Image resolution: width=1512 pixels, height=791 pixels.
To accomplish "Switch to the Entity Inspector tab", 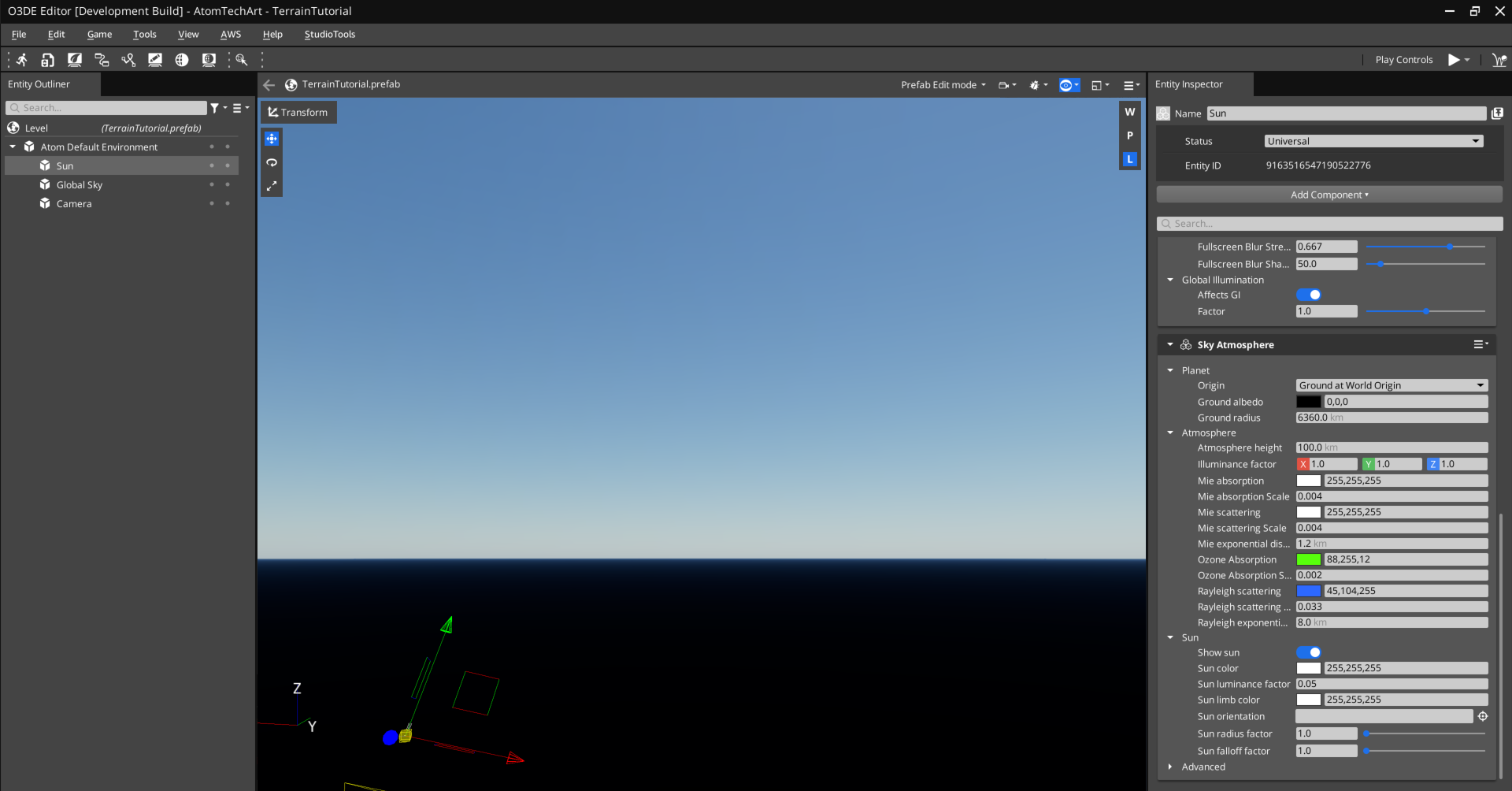I will (1189, 84).
